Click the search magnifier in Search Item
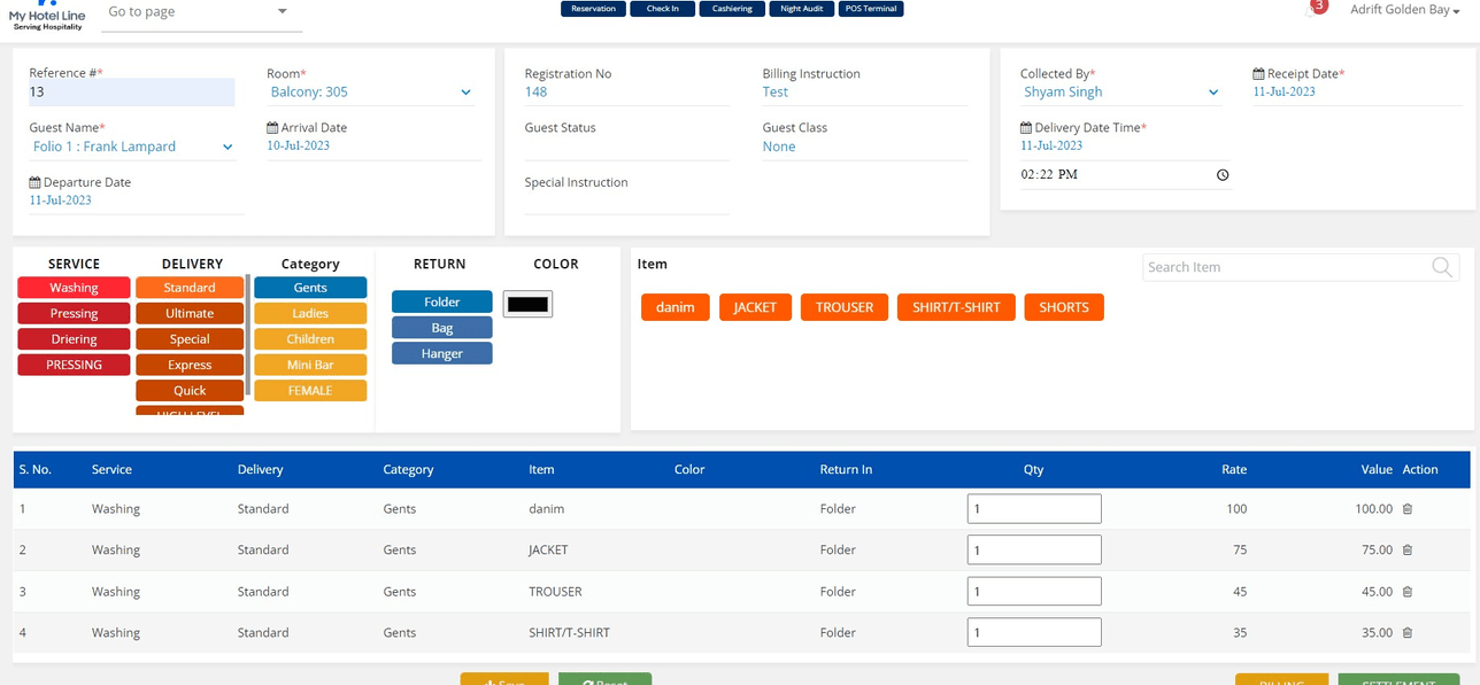 point(1441,267)
